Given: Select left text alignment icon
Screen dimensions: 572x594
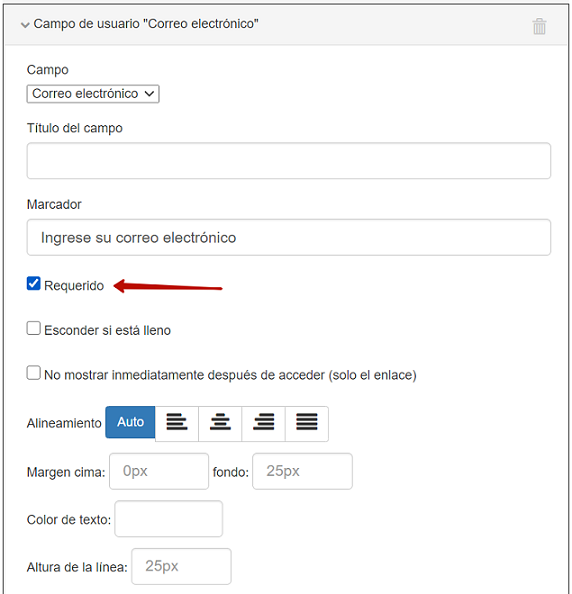Looking at the screenshot, I should (177, 424).
